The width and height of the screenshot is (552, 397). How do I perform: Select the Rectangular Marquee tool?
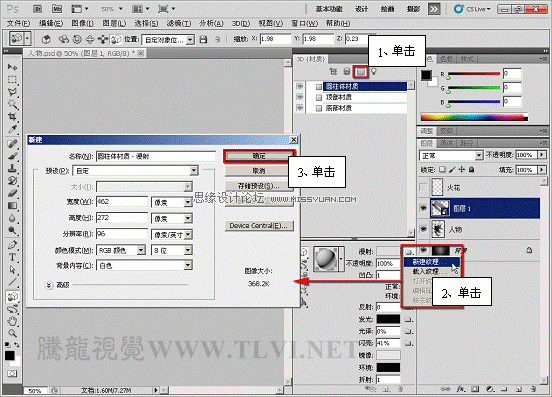click(x=12, y=79)
